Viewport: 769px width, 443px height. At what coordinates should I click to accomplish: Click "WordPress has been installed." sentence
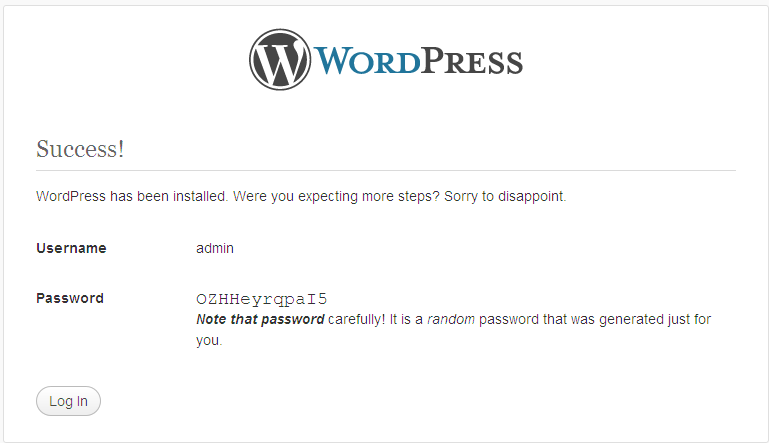coord(132,196)
